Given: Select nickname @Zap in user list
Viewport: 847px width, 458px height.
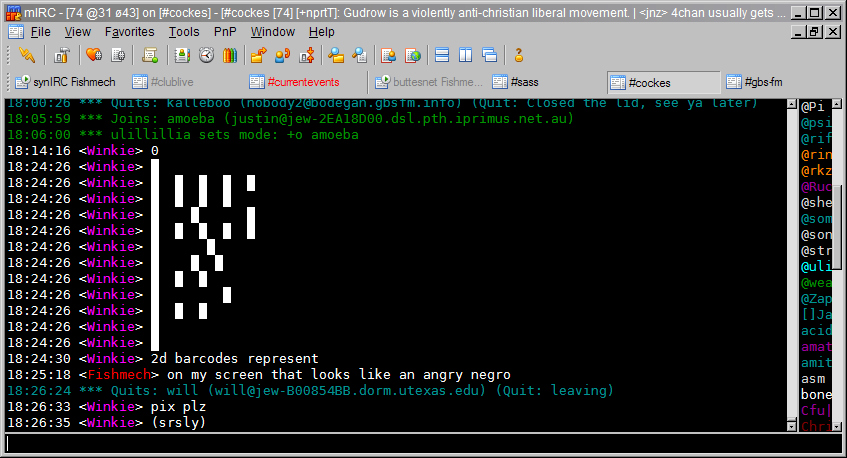Looking at the screenshot, I should tap(816, 299).
